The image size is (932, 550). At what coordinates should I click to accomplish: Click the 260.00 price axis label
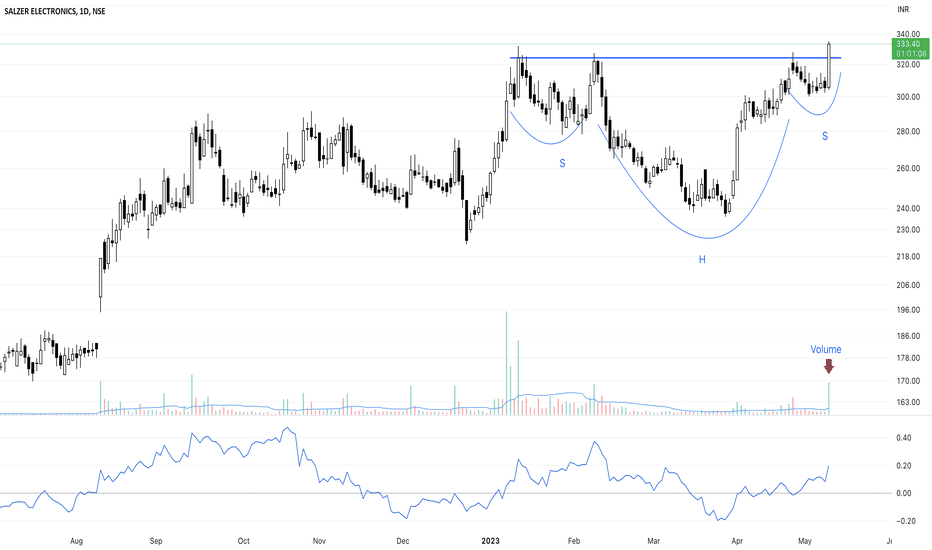(x=908, y=168)
